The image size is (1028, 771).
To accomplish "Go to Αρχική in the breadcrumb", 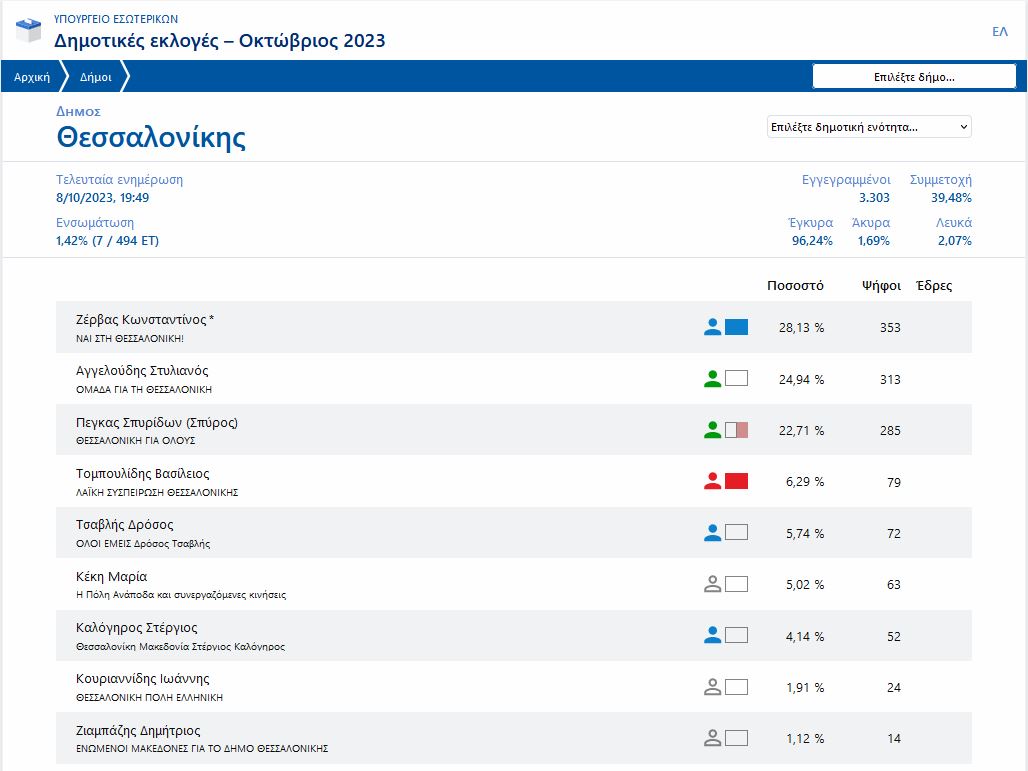I will point(32,77).
